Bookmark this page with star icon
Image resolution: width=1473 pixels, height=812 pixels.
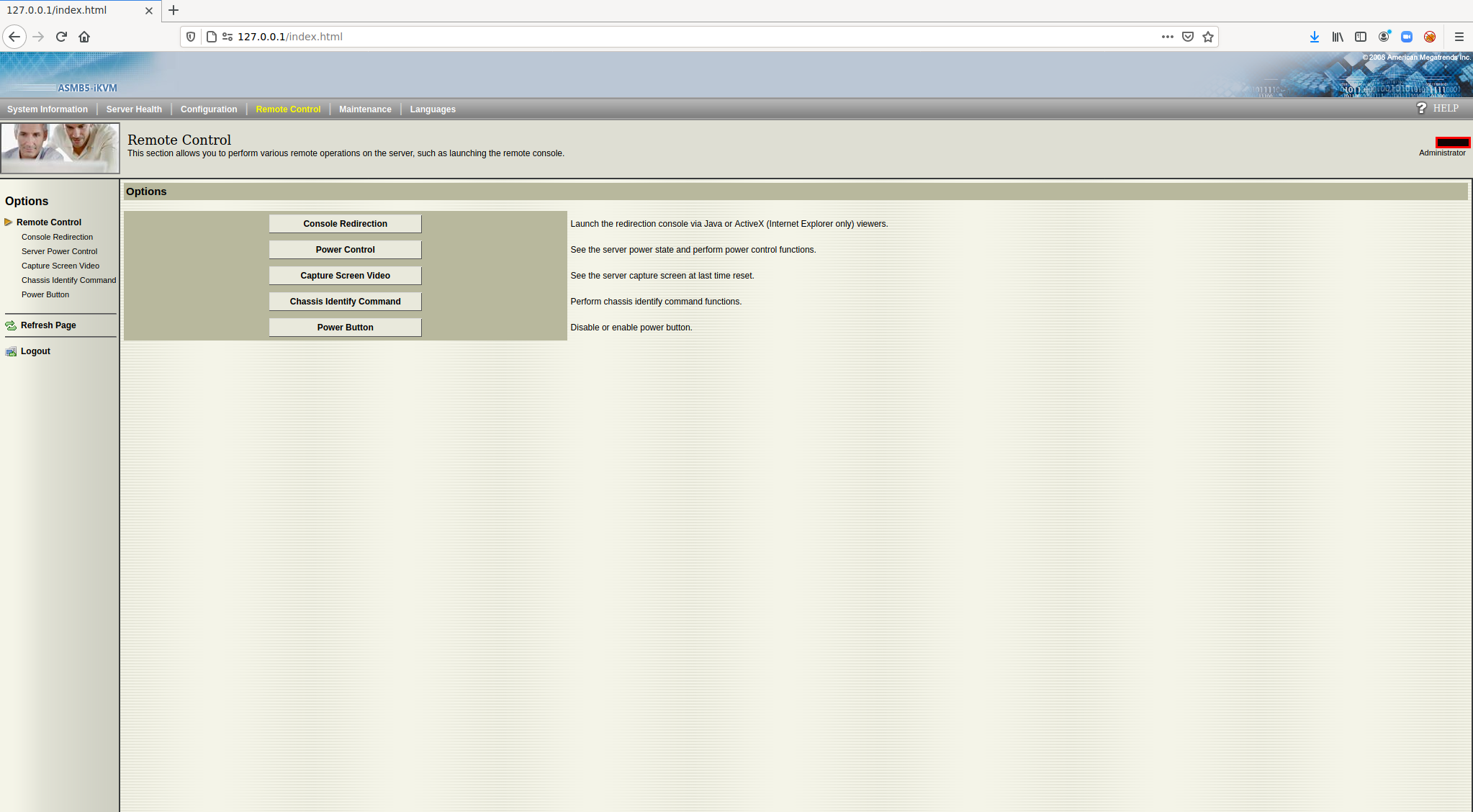coord(1208,37)
